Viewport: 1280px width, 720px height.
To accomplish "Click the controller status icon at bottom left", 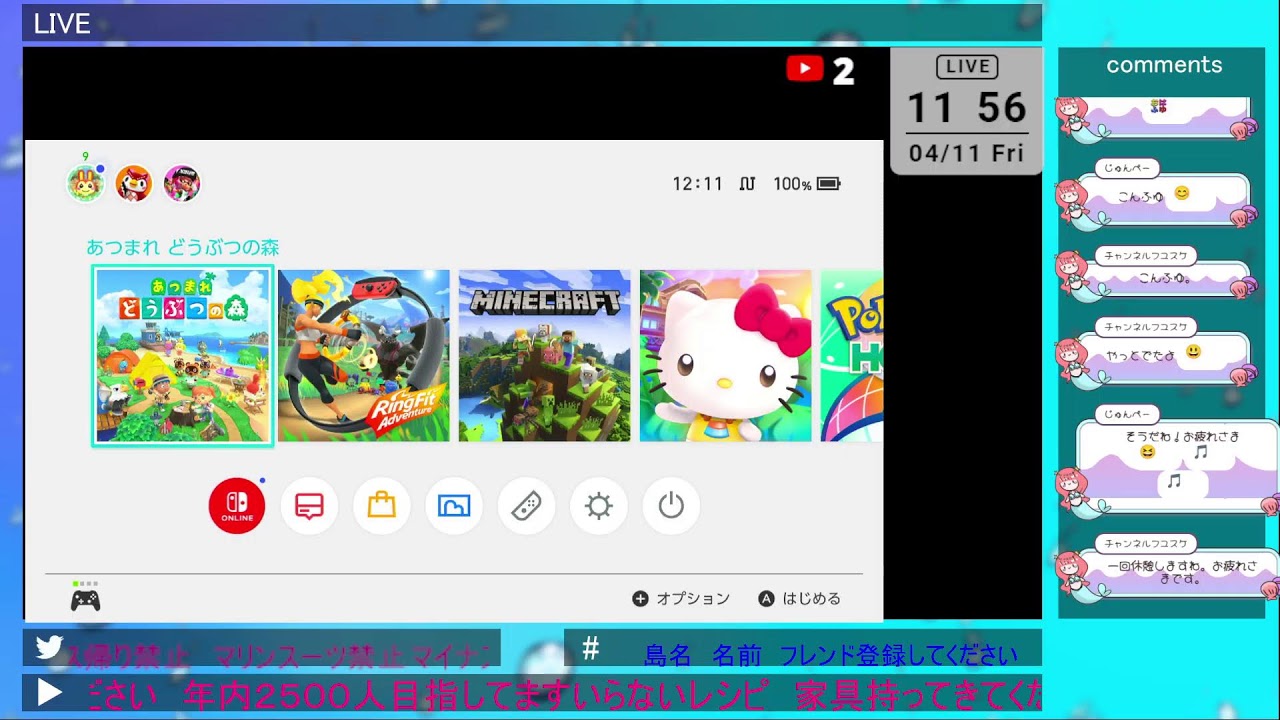I will click(85, 600).
